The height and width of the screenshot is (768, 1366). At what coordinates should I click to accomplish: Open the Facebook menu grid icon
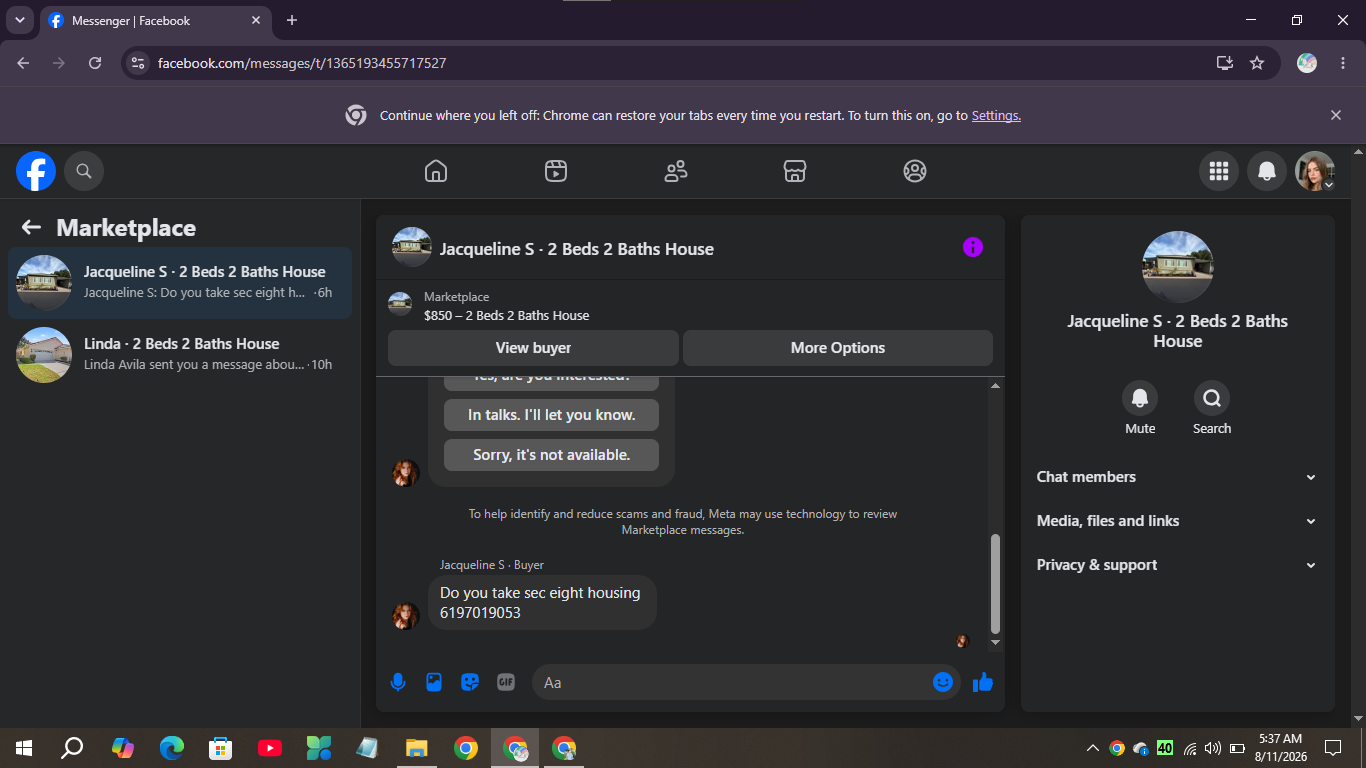1218,171
